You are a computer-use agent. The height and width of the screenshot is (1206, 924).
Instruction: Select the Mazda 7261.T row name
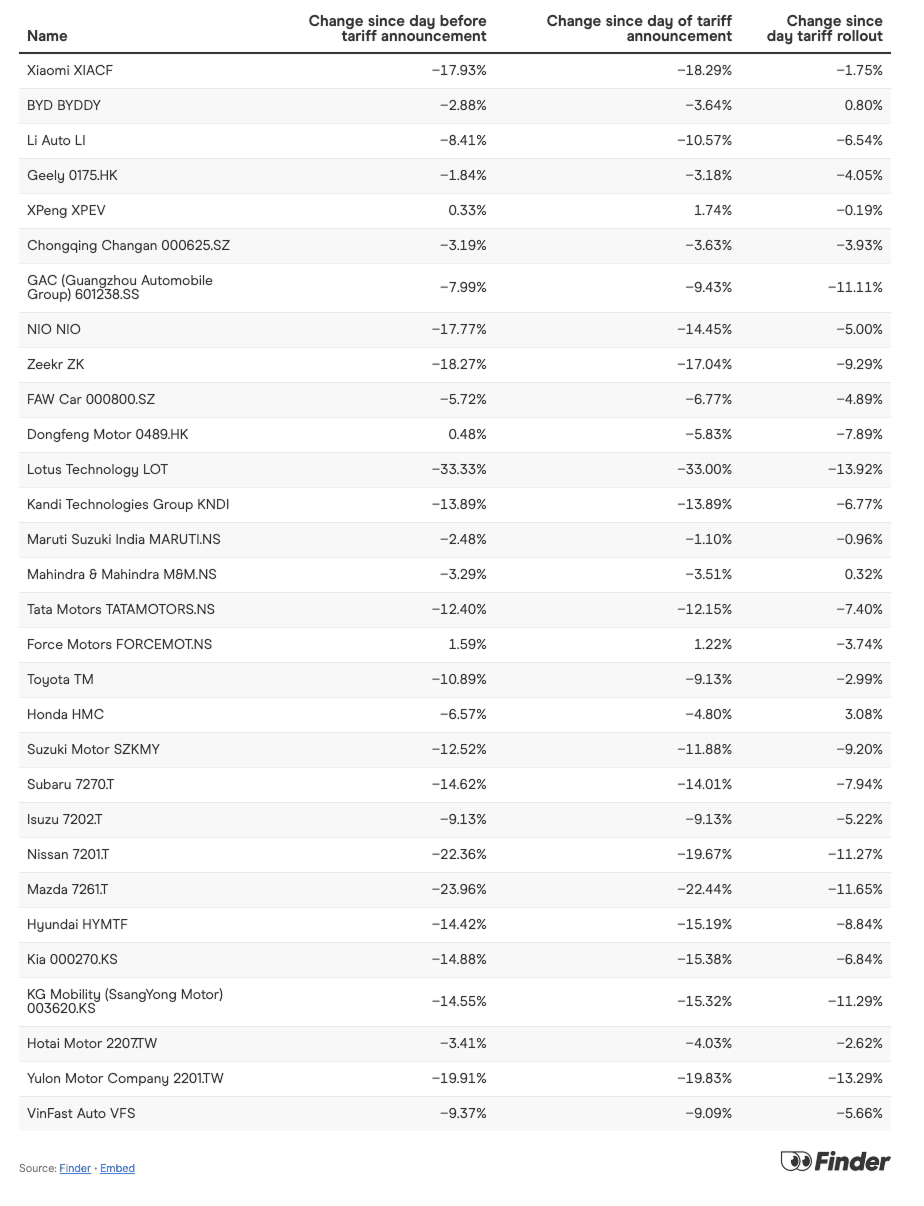[67, 890]
